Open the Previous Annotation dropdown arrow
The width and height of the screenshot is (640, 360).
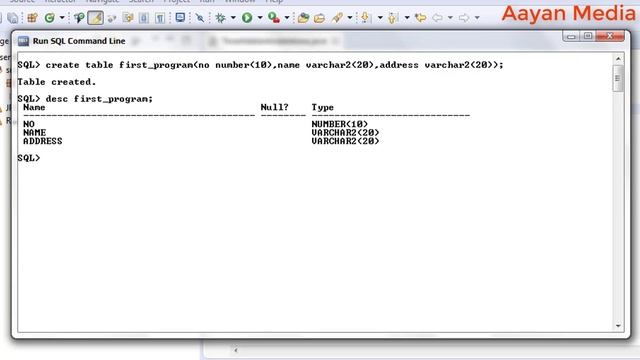point(407,18)
